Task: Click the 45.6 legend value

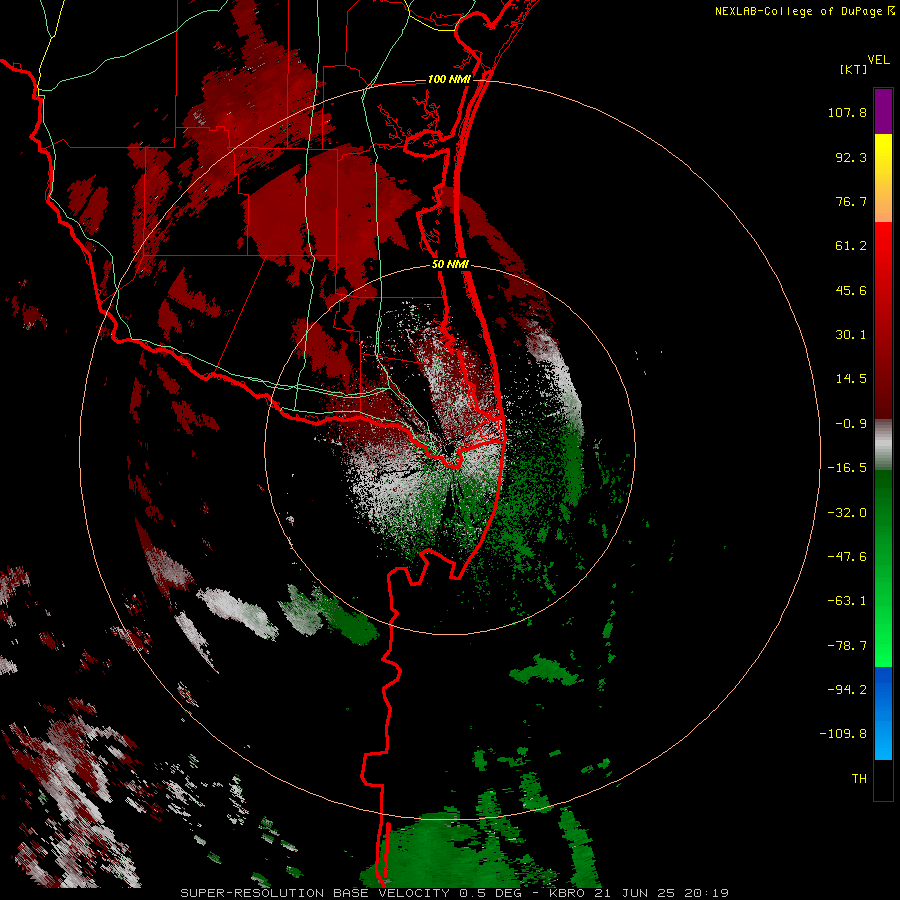Action: coord(851,290)
